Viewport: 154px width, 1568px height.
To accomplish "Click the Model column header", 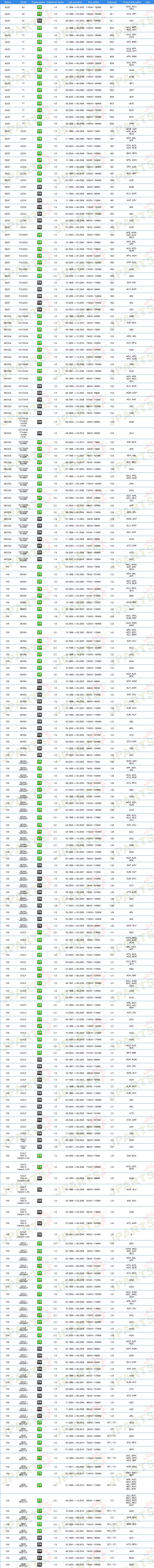I will point(23,2).
